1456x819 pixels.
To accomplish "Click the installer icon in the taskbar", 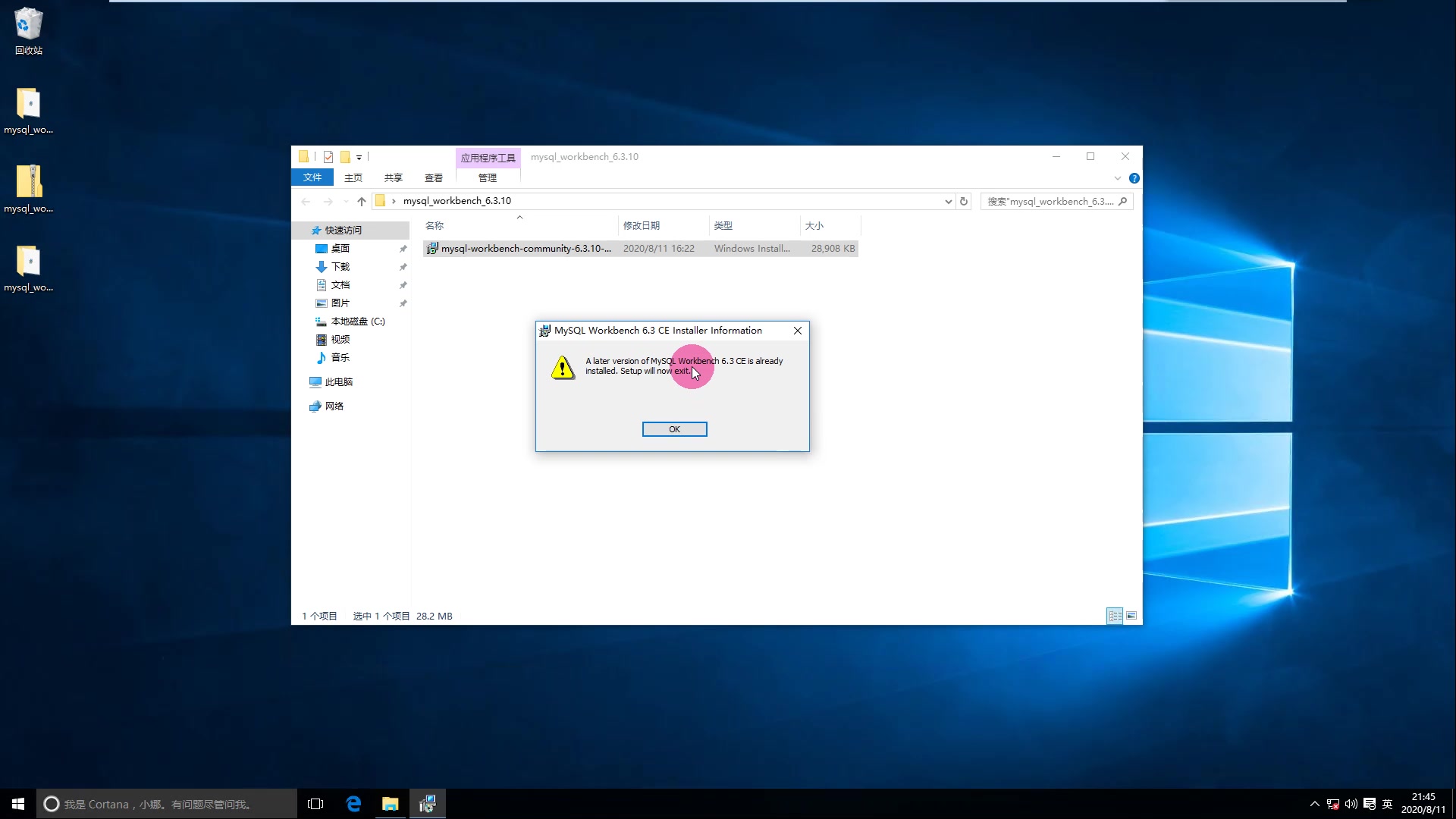I will 428,804.
